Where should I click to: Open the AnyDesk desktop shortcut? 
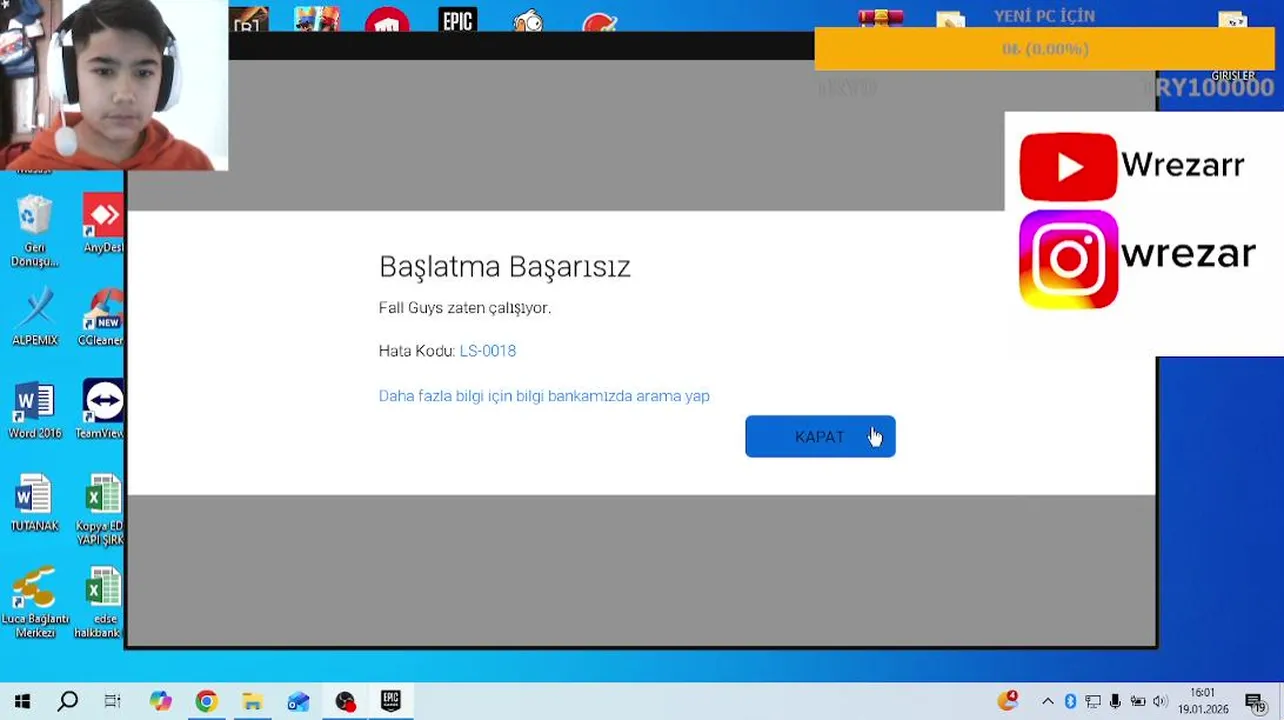[x=104, y=224]
